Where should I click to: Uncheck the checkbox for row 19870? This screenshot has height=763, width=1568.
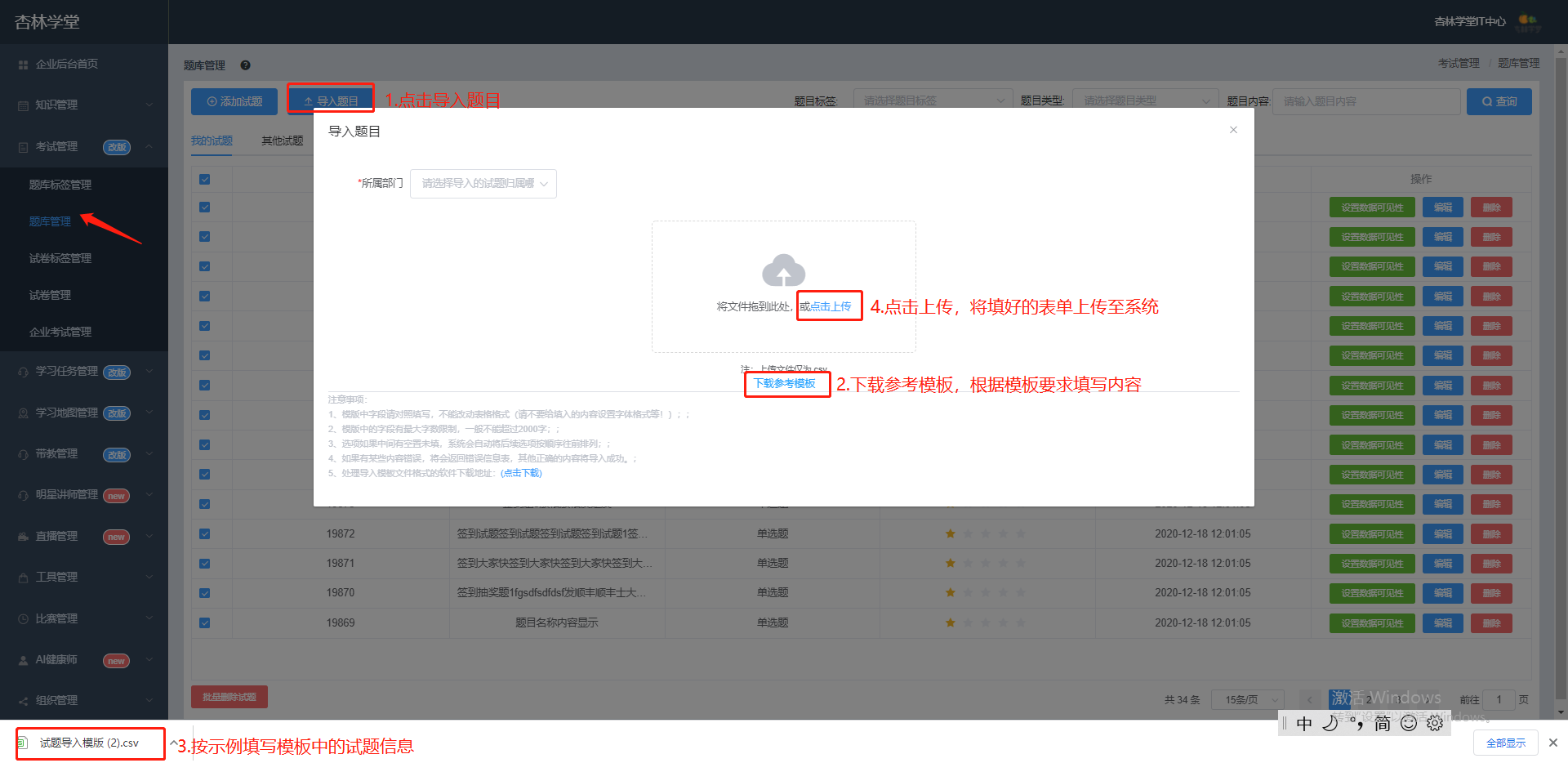point(205,593)
